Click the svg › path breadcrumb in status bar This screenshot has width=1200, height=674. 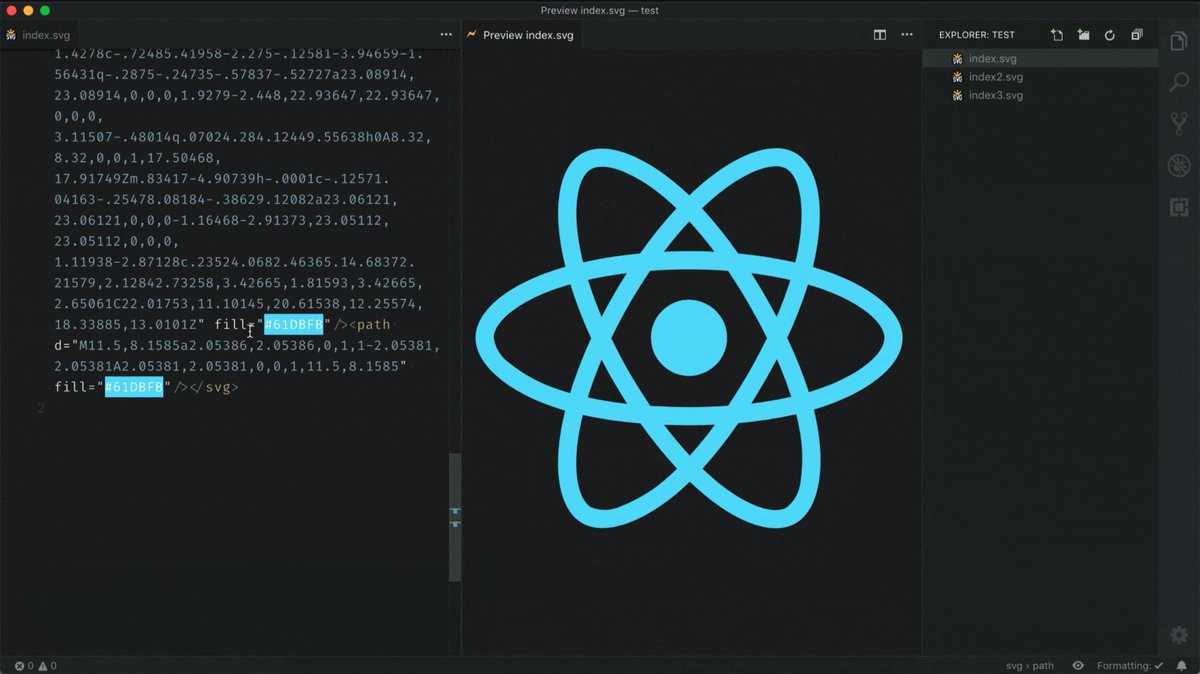coord(1029,665)
